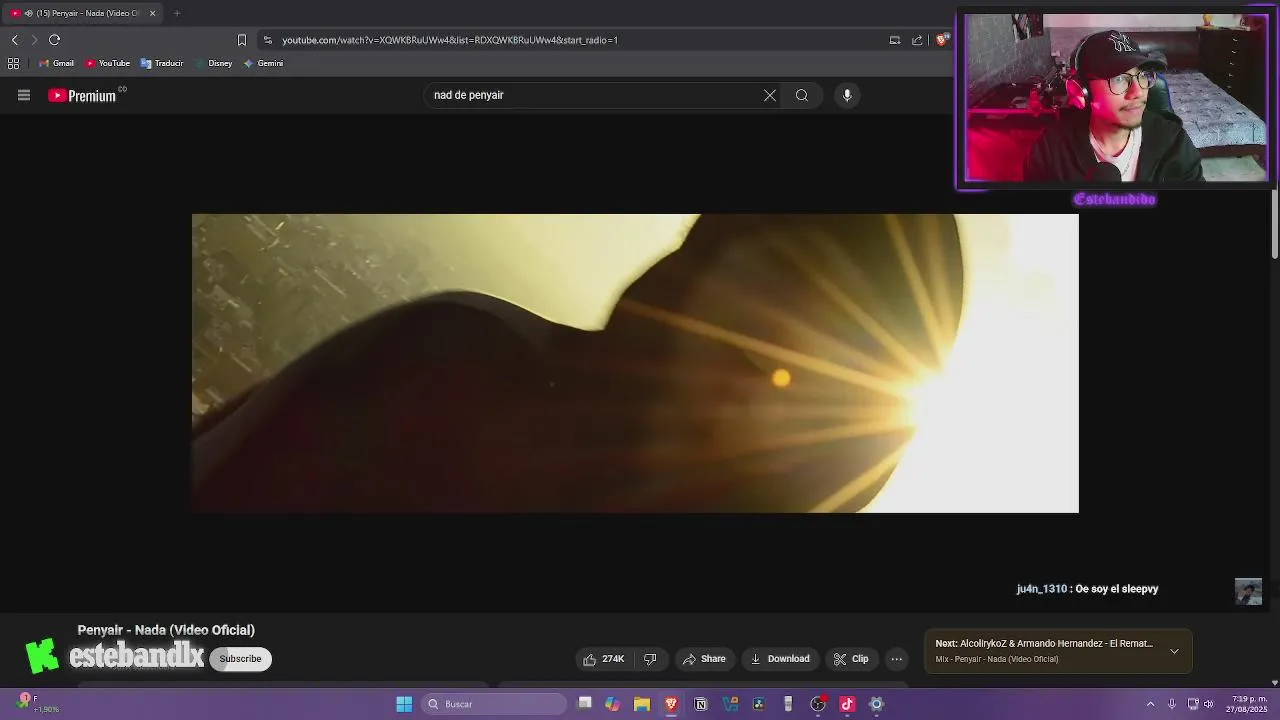This screenshot has height=720, width=1280.
Task: Click the tray microphone icon
Action: coord(1171,704)
